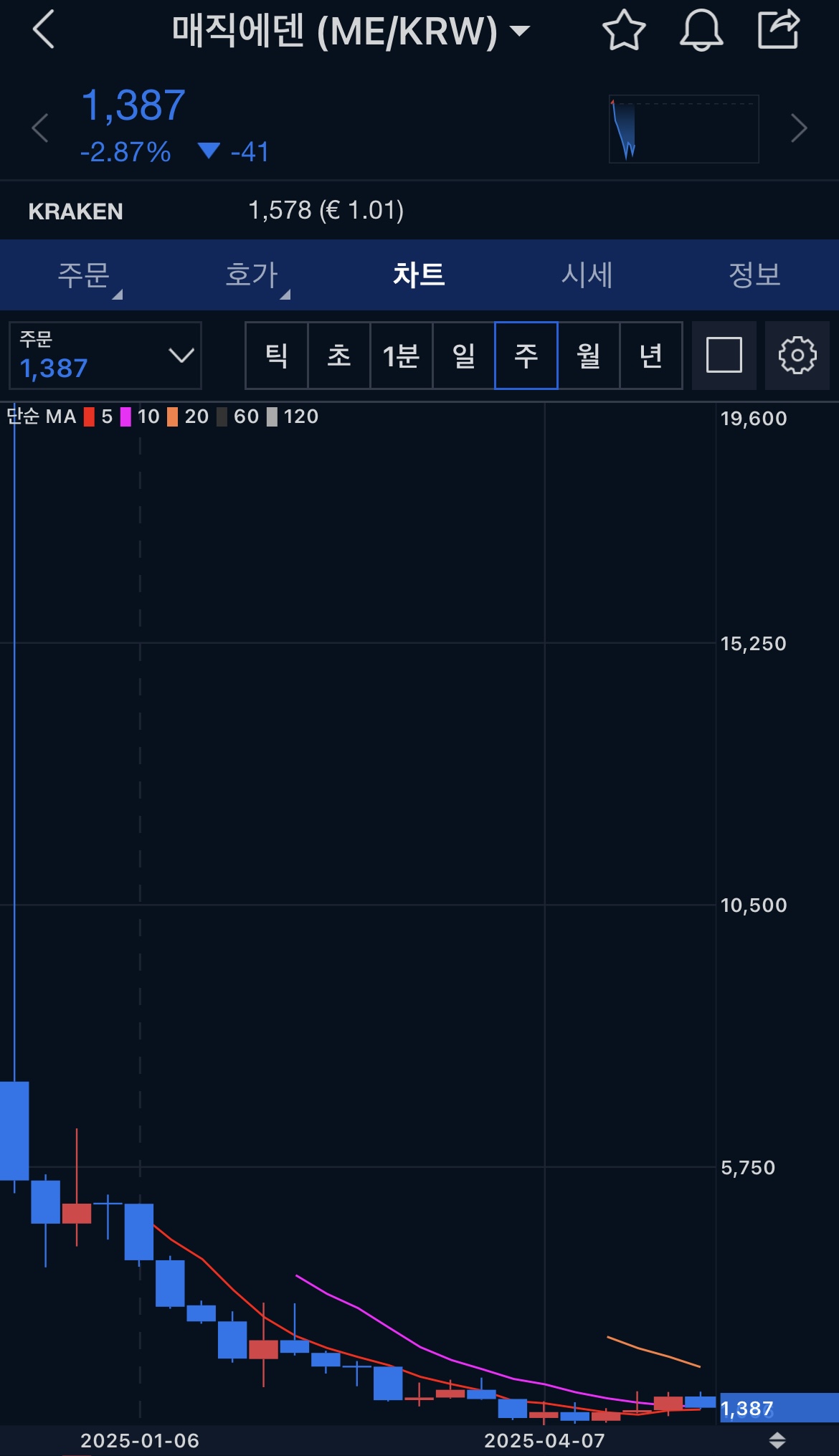The height and width of the screenshot is (1456, 839).
Task: Tap the 15,250 axis label
Action: tap(754, 644)
